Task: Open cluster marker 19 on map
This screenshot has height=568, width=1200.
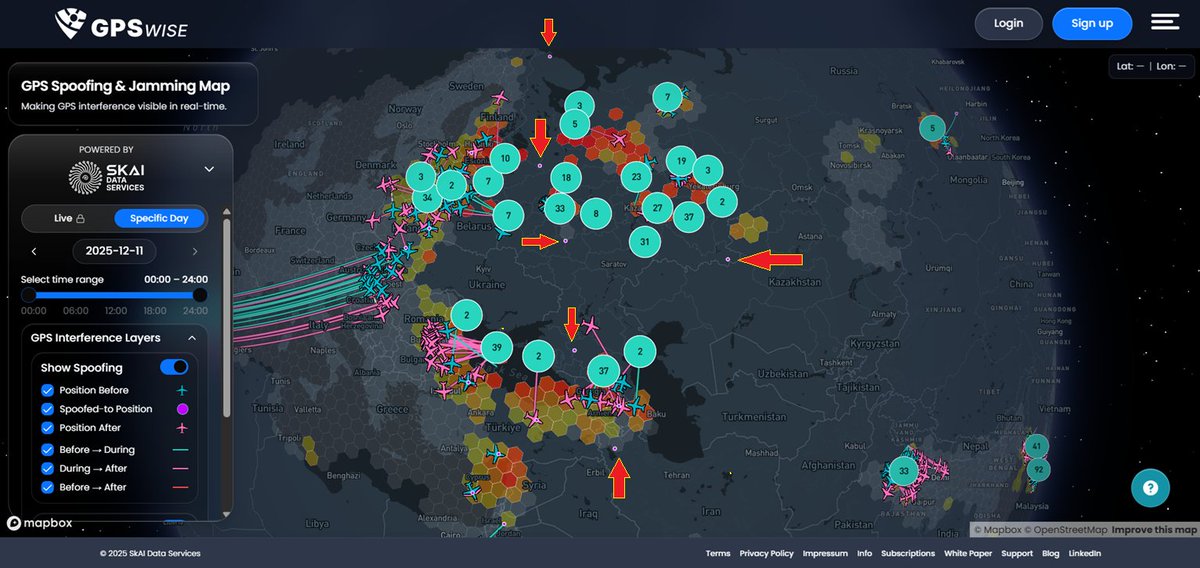Action: point(681,161)
